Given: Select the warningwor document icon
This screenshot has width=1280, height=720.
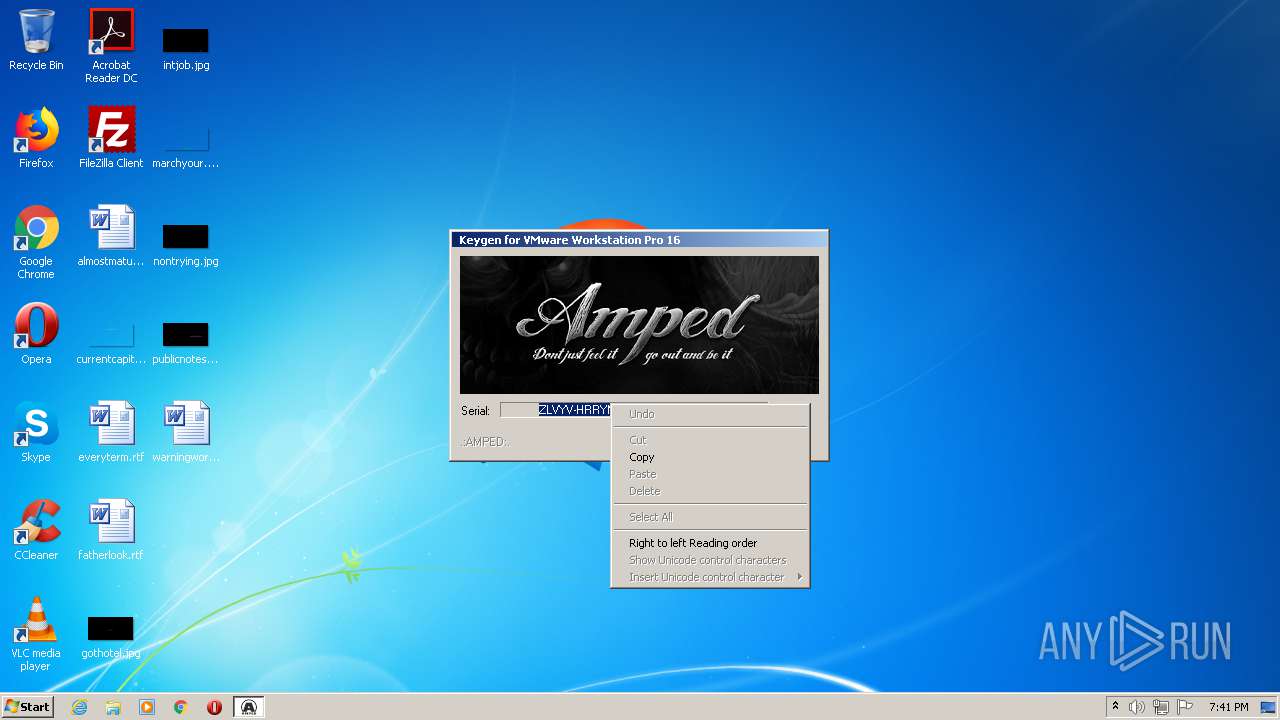Looking at the screenshot, I should tap(186, 432).
